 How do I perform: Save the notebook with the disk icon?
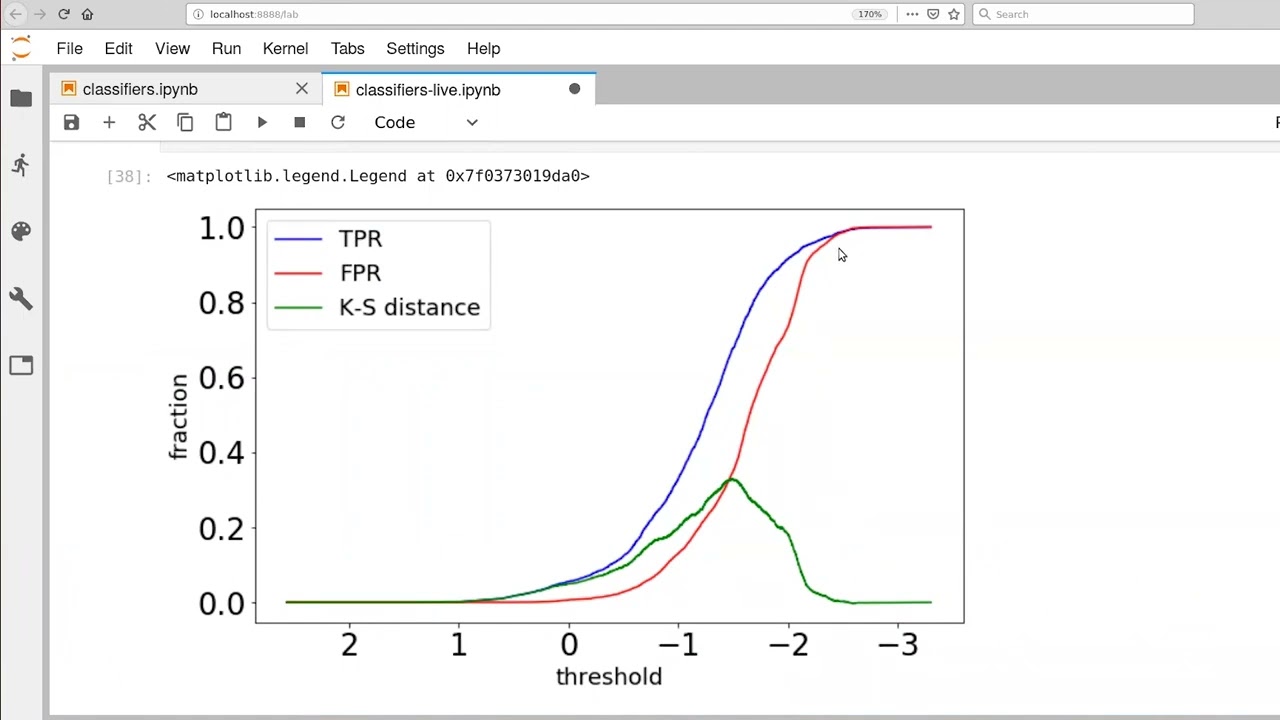tap(71, 122)
